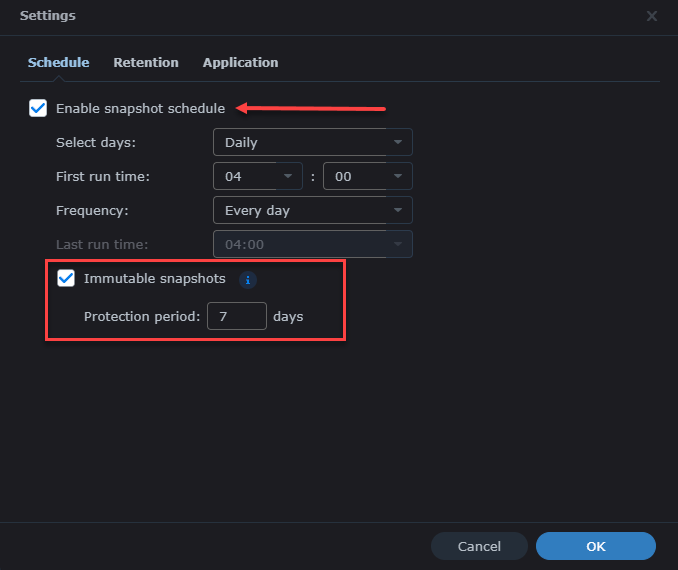Expand the Frequency dropdown
This screenshot has width=678, height=570.
coord(312,210)
